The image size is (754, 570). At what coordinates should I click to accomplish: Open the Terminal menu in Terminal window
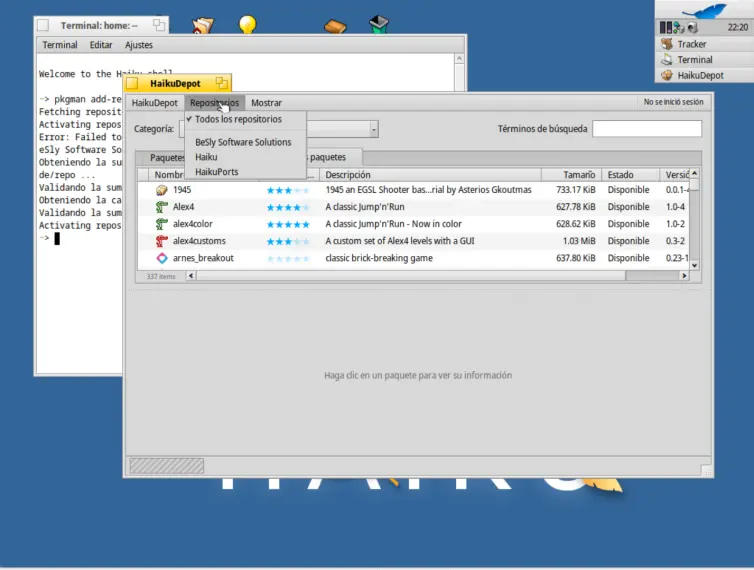point(60,45)
